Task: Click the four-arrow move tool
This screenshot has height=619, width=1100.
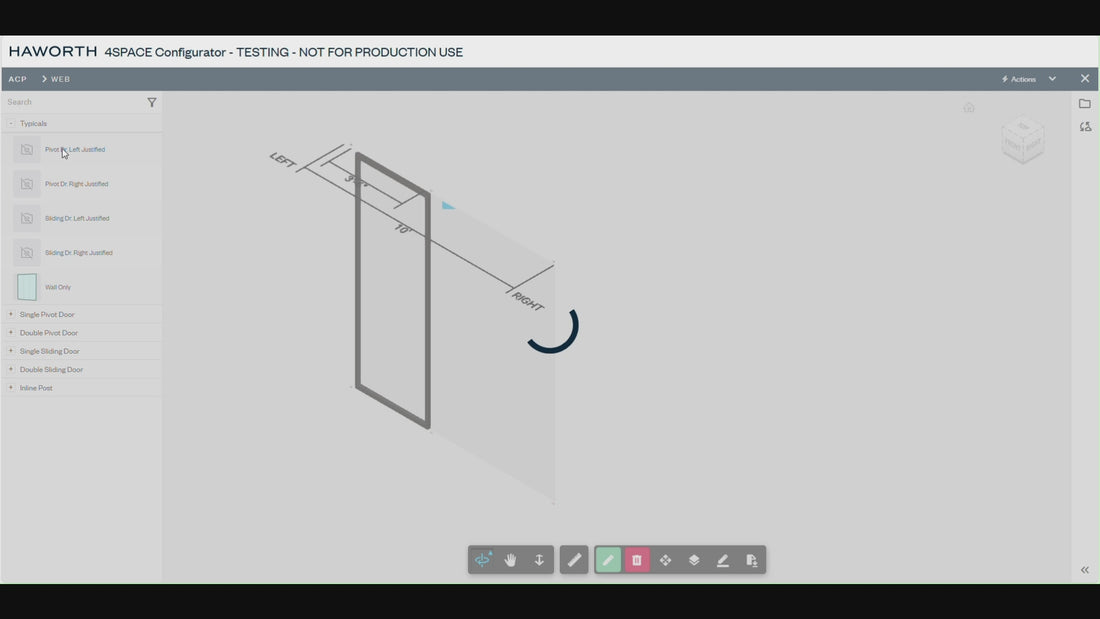Action: 666,560
